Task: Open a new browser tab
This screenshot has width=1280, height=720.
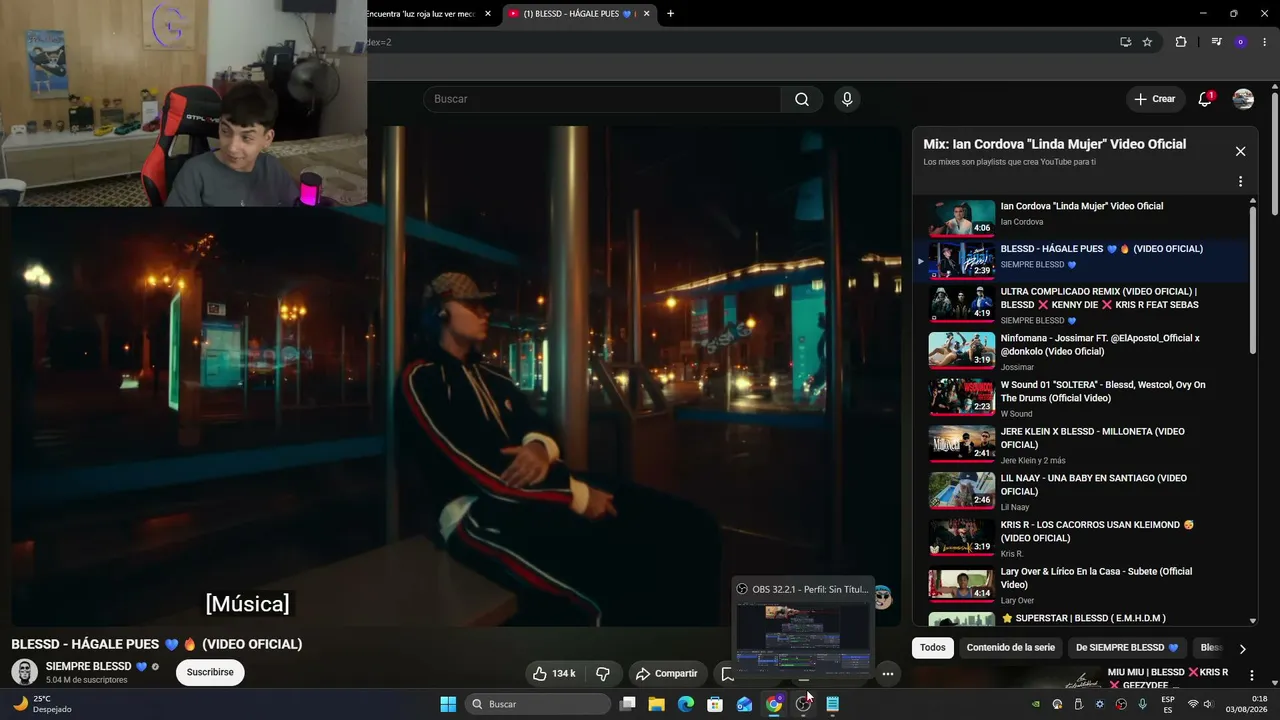Action: click(x=670, y=14)
